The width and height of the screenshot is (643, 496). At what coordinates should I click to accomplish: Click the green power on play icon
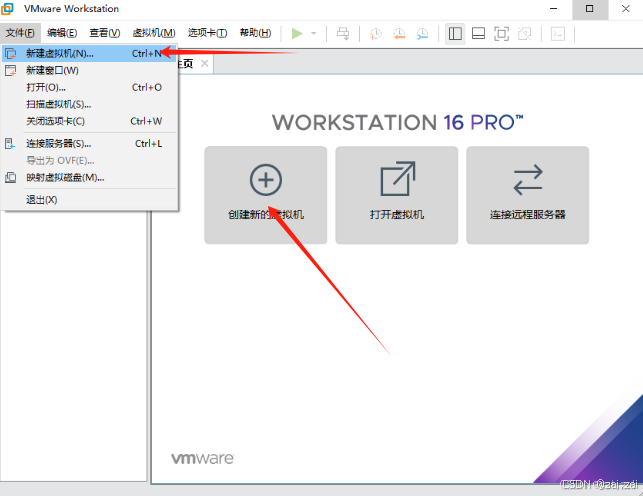(x=297, y=34)
